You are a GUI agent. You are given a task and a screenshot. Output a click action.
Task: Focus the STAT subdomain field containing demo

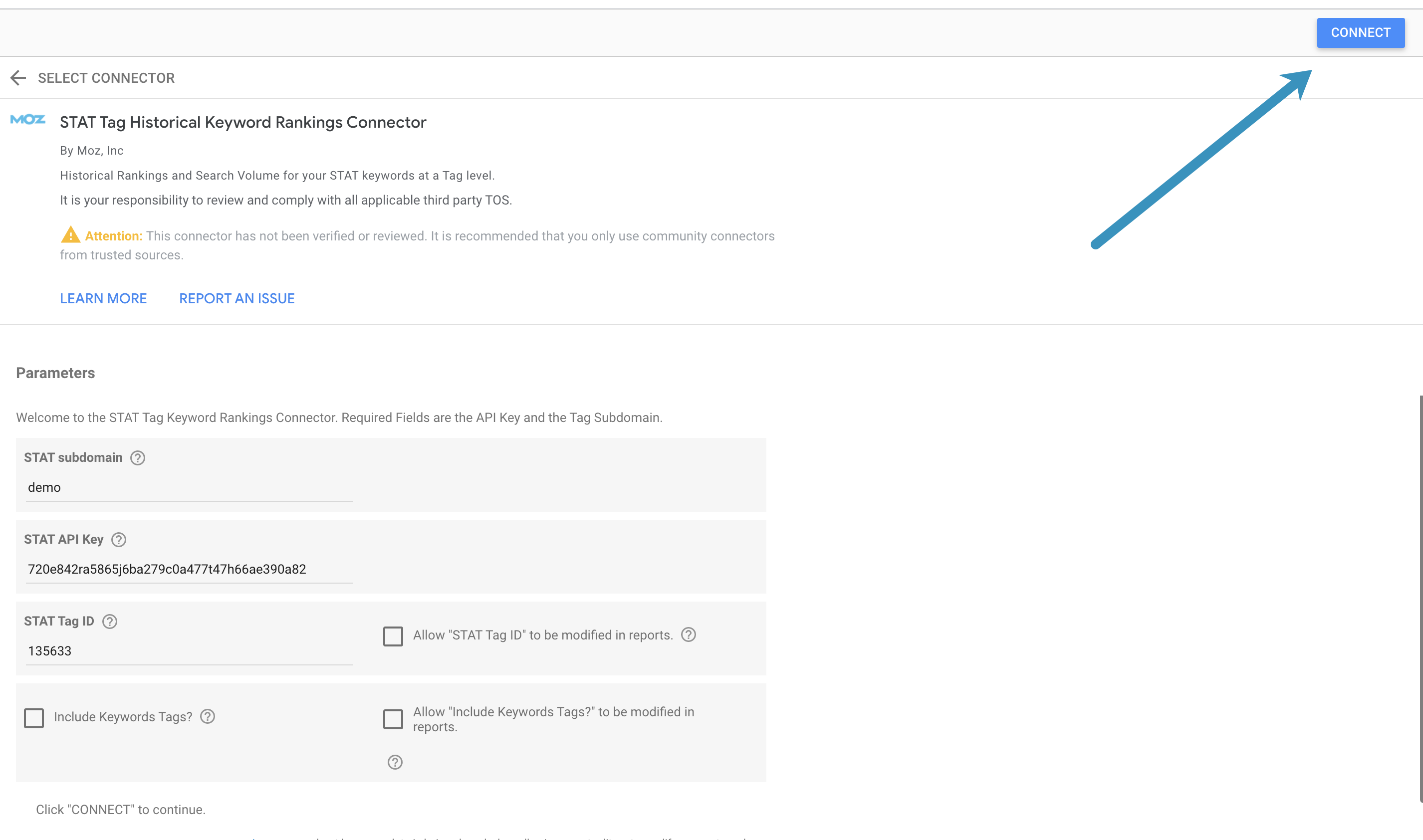pyautogui.click(x=189, y=487)
